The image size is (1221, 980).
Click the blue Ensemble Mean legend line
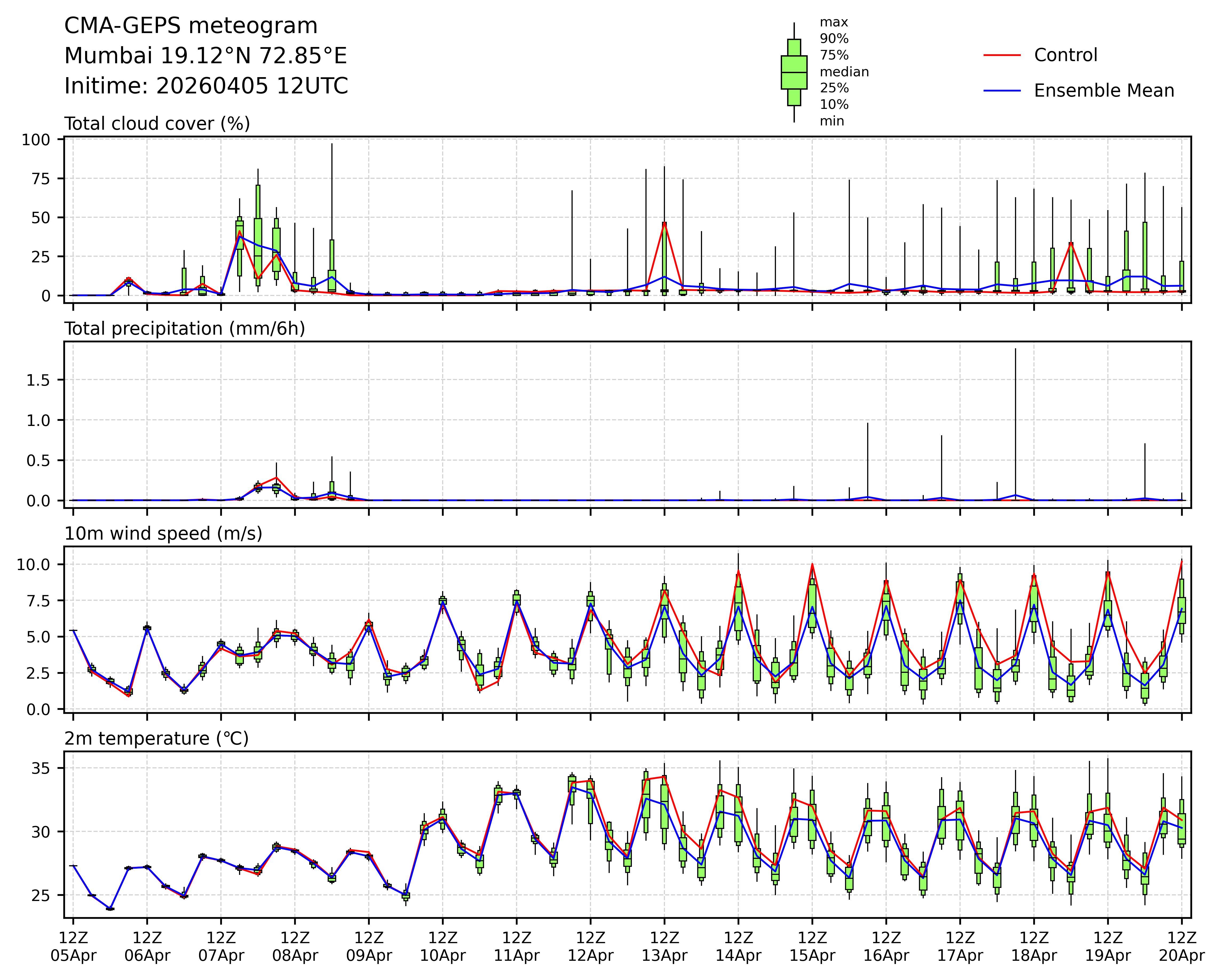click(x=1002, y=91)
